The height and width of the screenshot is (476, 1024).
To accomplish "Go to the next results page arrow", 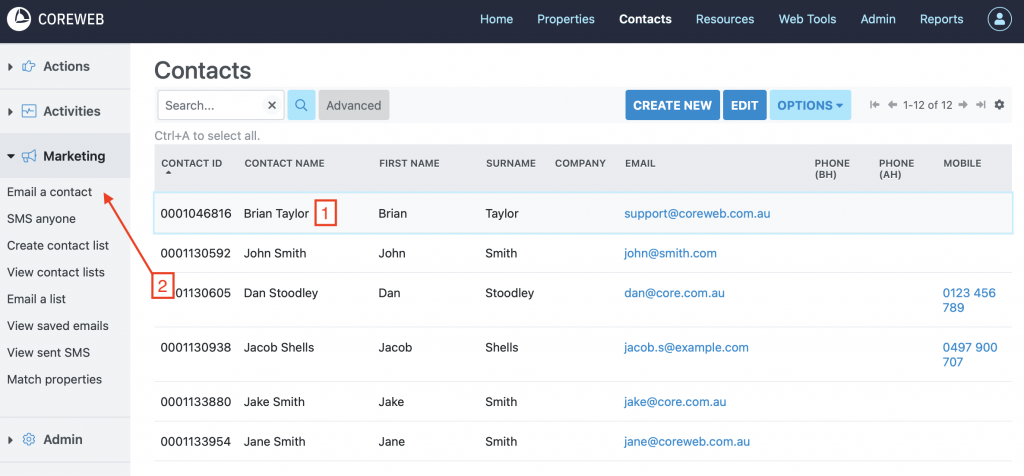I will click(963, 105).
